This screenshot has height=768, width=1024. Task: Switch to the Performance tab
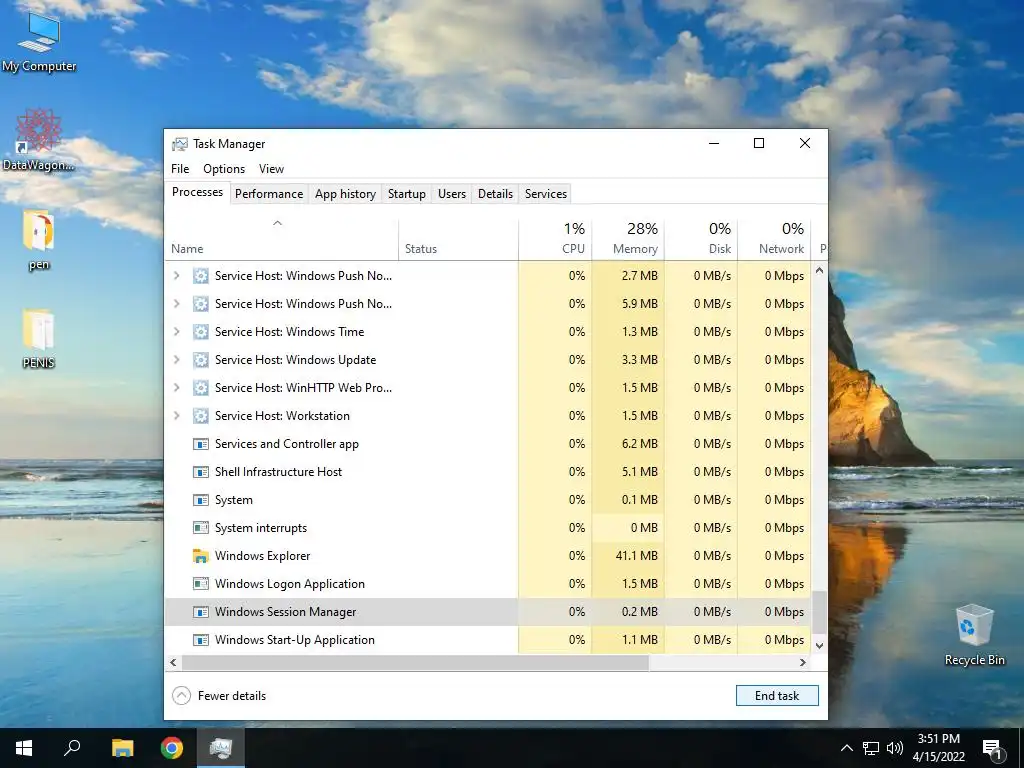coord(269,194)
